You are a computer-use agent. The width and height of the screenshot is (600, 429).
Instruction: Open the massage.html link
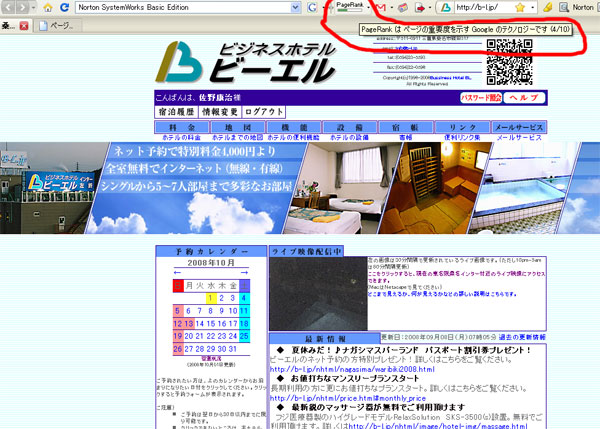[437, 426]
